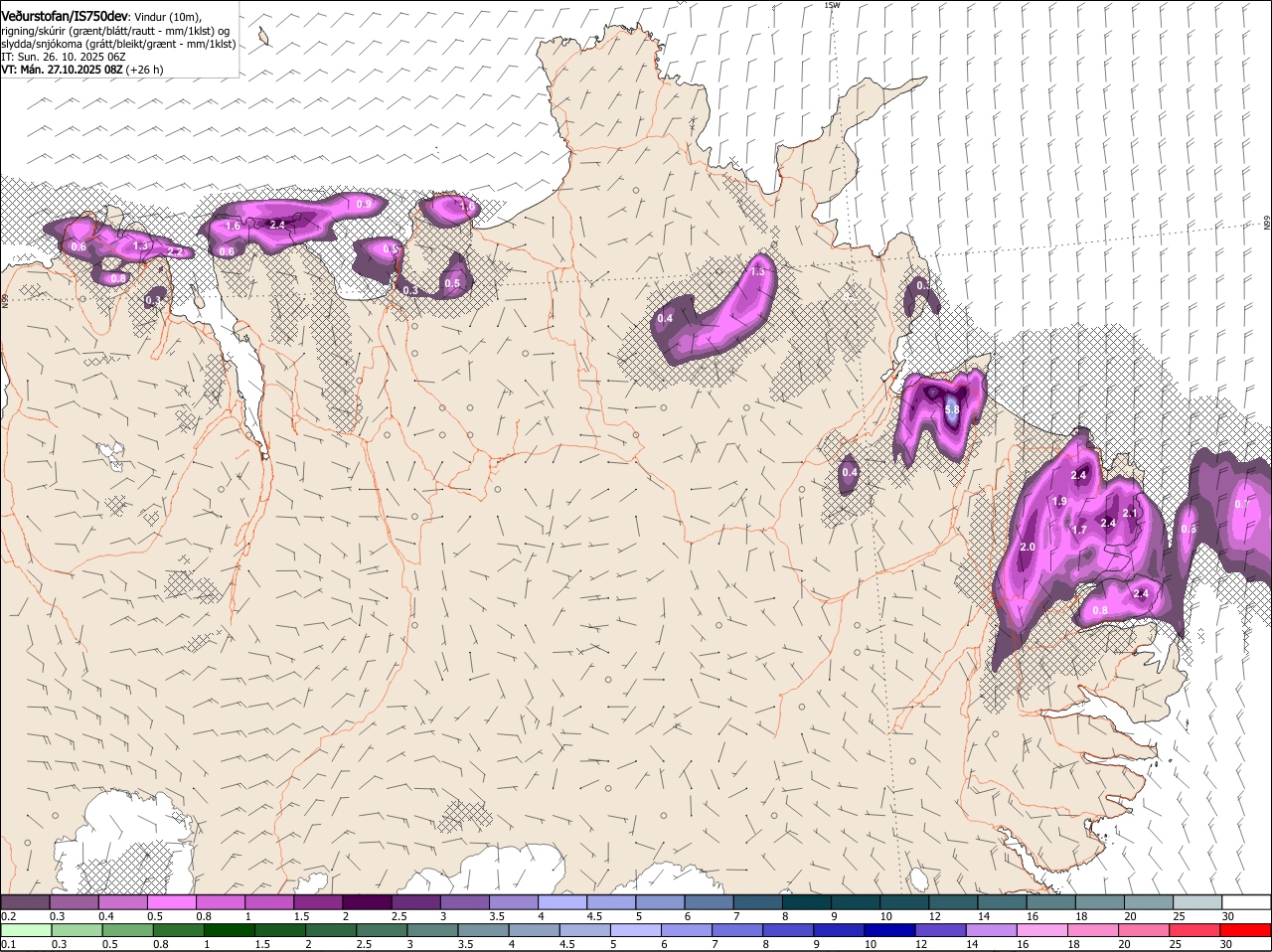Image resolution: width=1272 pixels, height=952 pixels.
Task: Click the pale gray snow swatch between 25 and 30
Action: (1196, 901)
